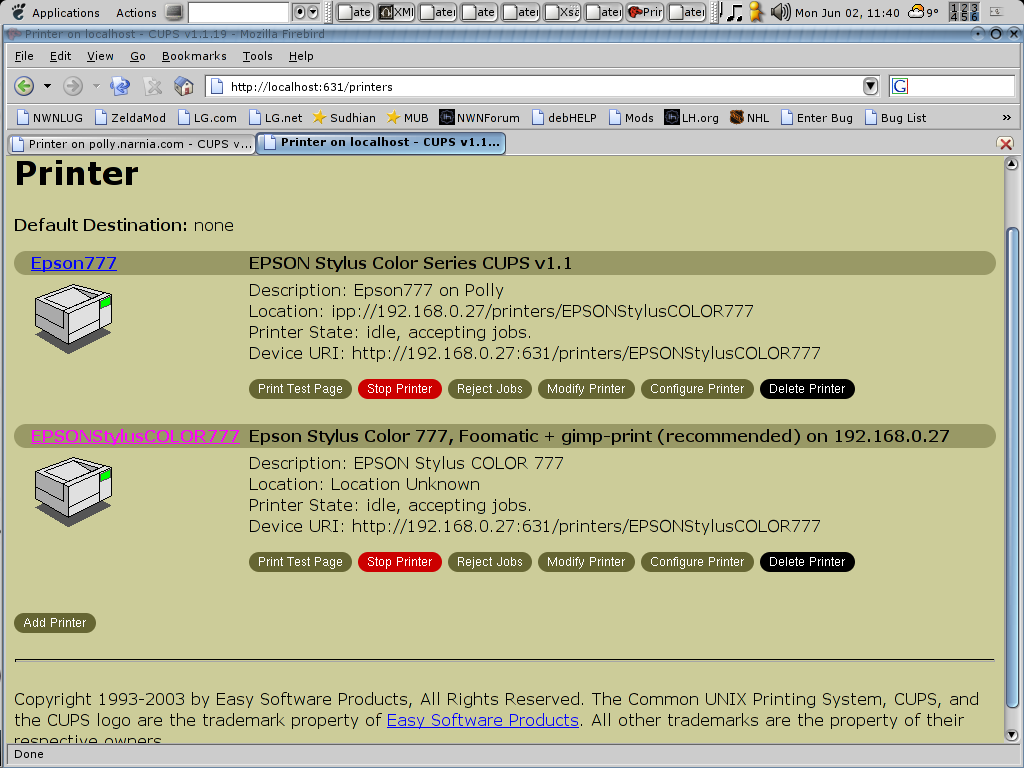Open the View menu
This screenshot has height=768, width=1024.
click(101, 56)
